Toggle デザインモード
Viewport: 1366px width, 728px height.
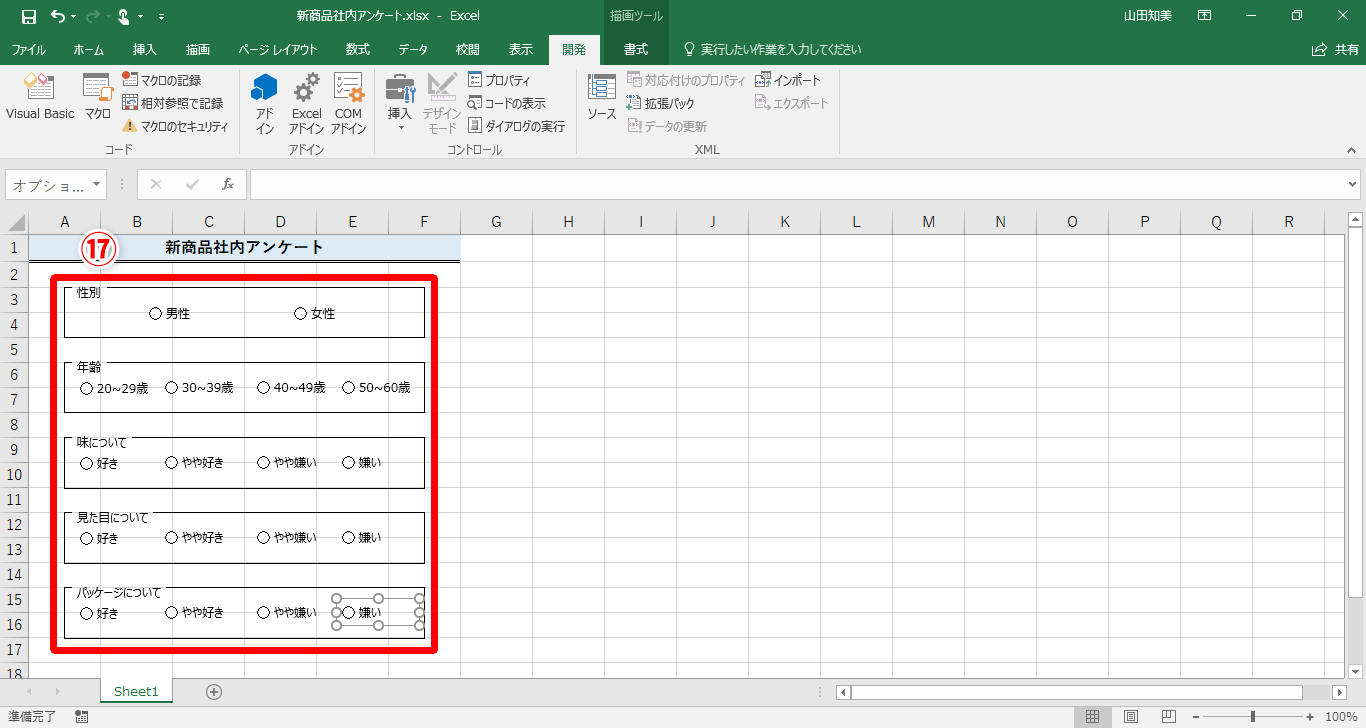(x=442, y=104)
